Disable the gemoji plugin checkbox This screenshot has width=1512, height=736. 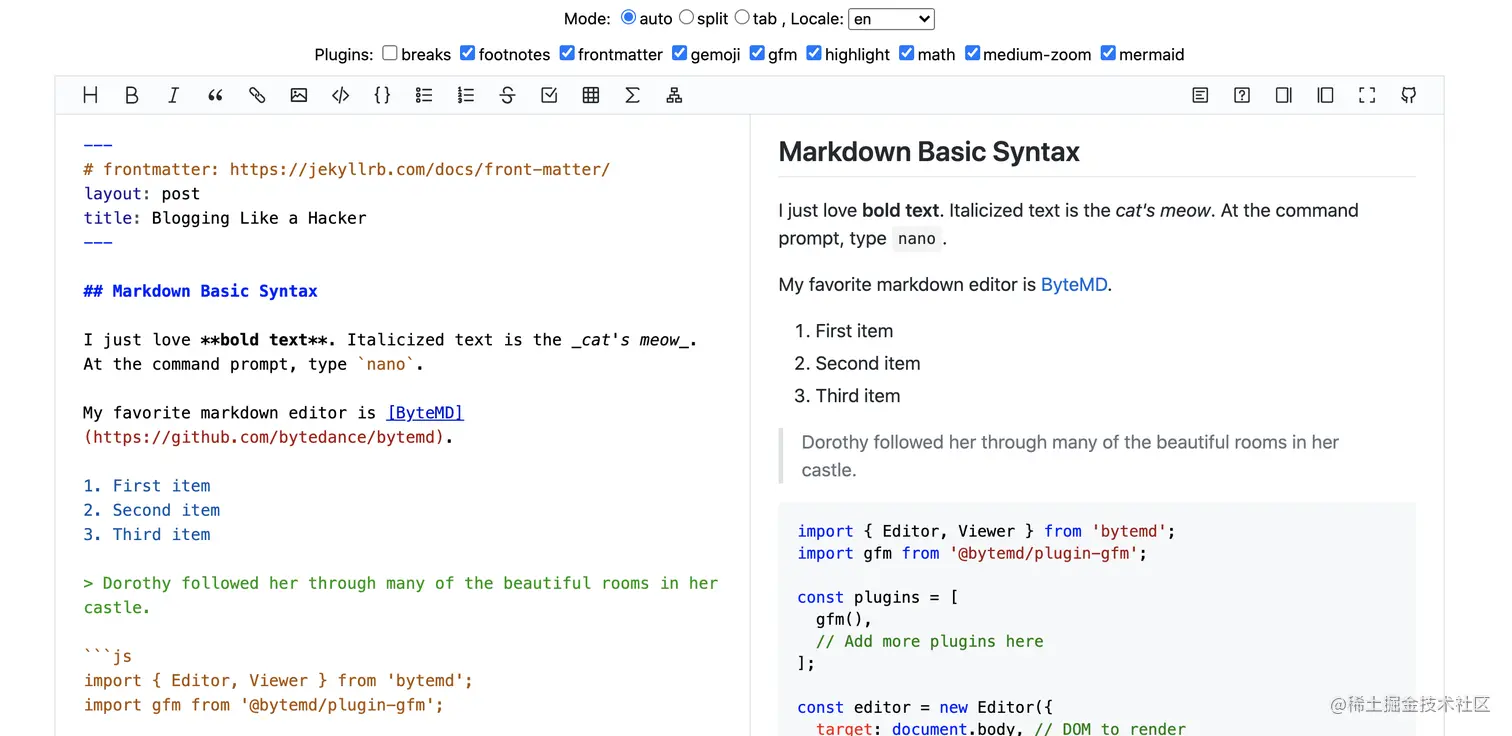[x=679, y=53]
